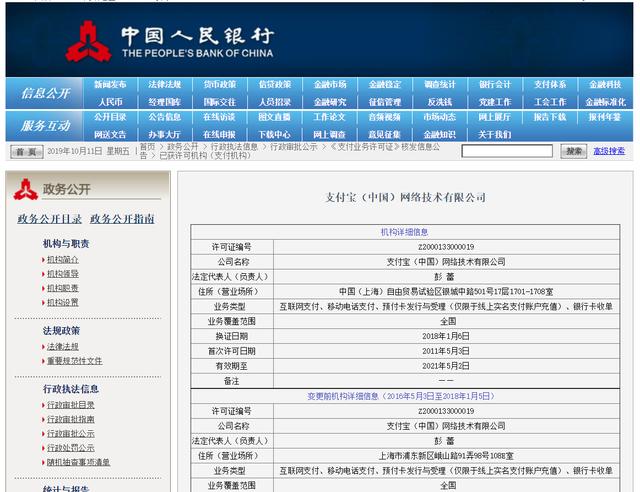The width and height of the screenshot is (640, 492).
Task: Open 报告下载 menu item
Action: click(x=550, y=117)
